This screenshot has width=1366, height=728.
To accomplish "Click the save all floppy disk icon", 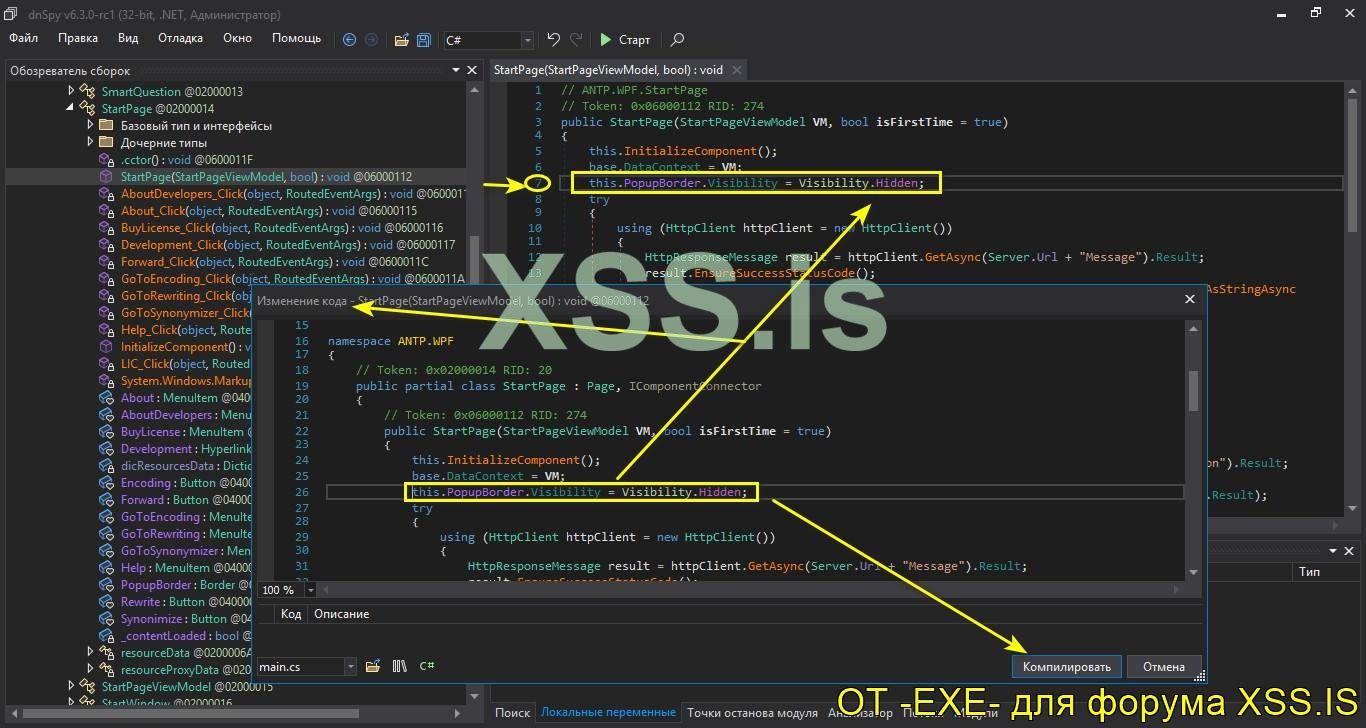I will point(424,40).
